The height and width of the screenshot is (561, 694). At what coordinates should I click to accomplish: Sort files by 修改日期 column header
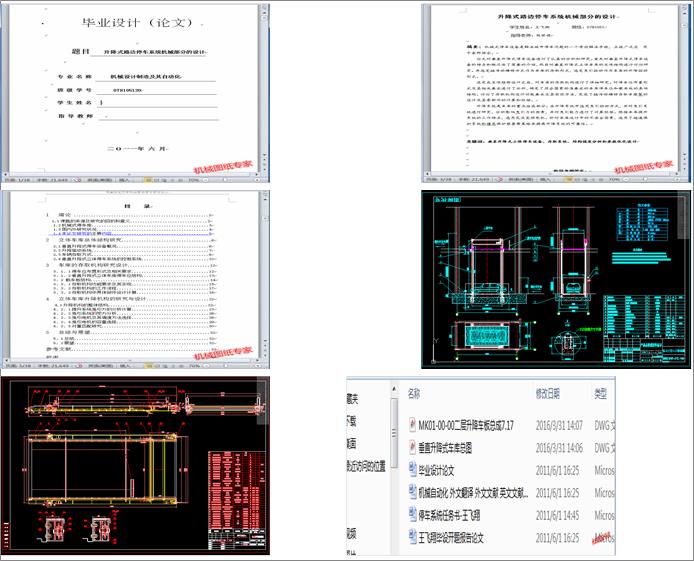coord(547,393)
